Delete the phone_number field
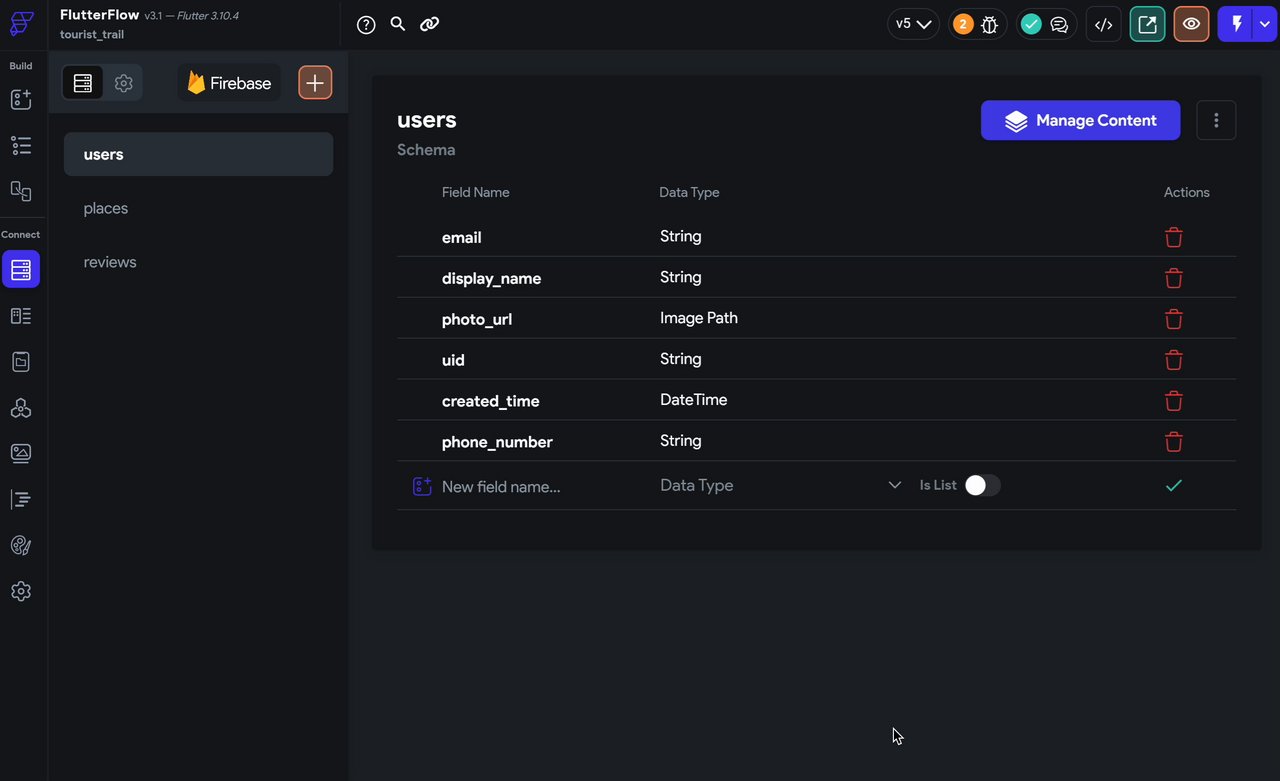Image resolution: width=1280 pixels, height=781 pixels. tap(1174, 442)
